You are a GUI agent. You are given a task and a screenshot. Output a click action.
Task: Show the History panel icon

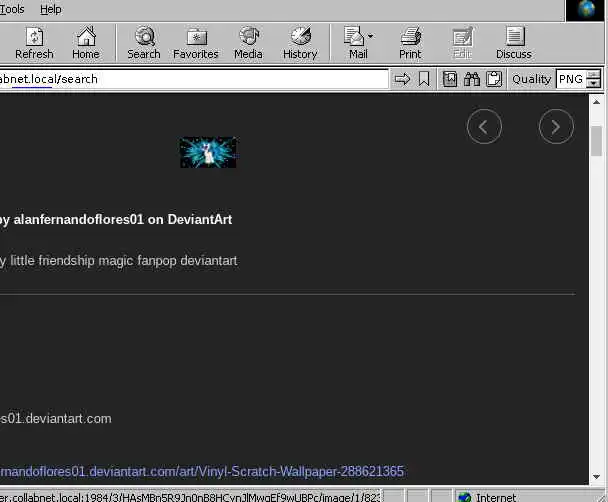click(x=300, y=43)
